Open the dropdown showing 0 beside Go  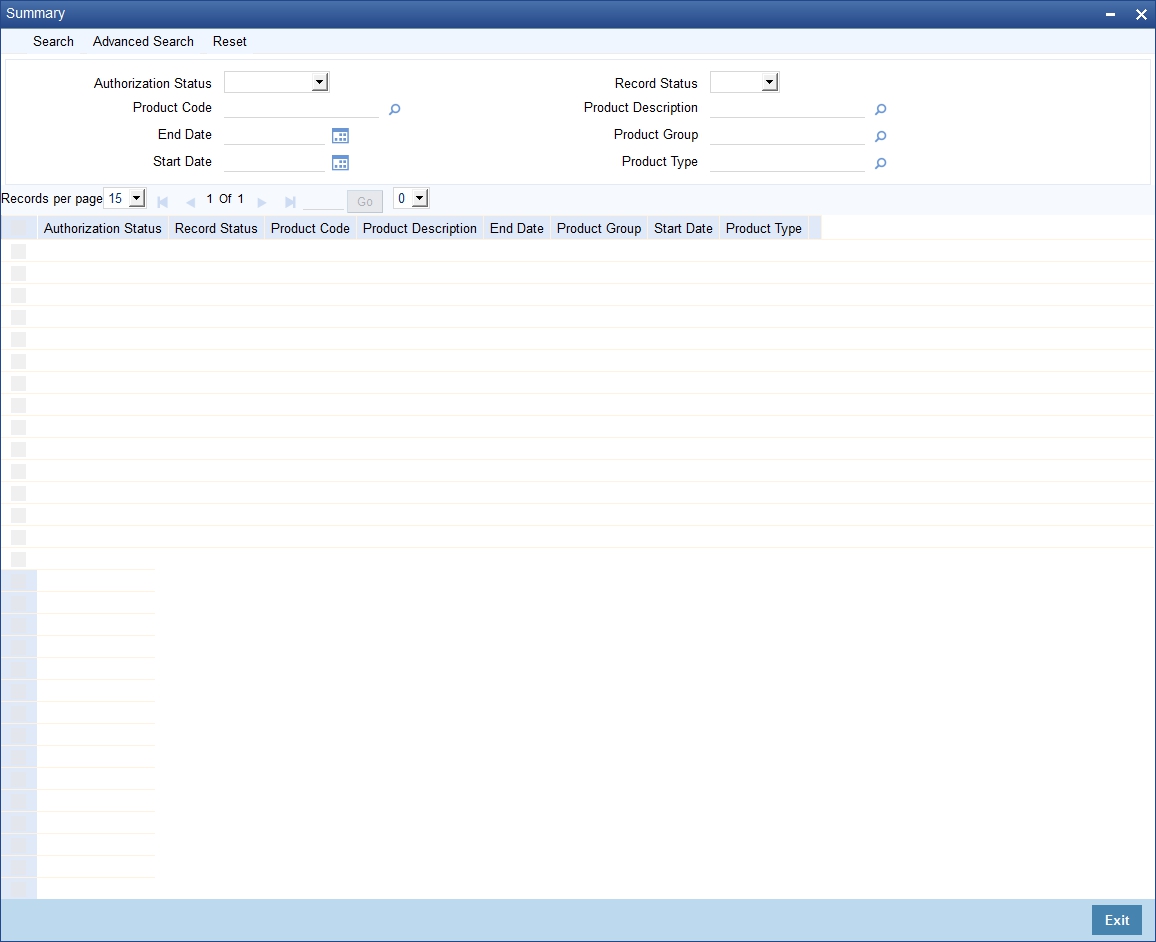click(x=411, y=198)
